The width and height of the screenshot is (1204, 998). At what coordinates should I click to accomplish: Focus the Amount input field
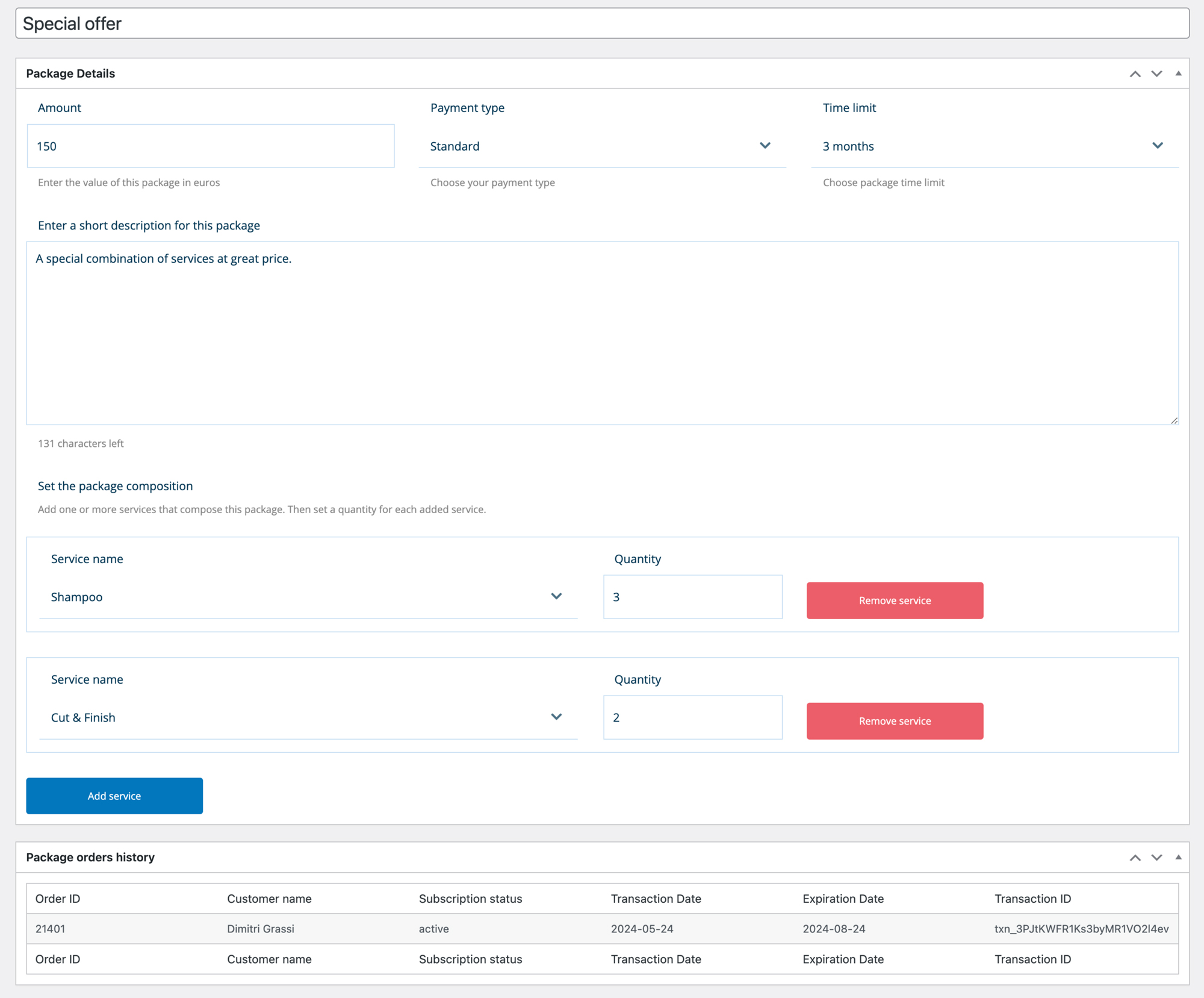[211, 146]
